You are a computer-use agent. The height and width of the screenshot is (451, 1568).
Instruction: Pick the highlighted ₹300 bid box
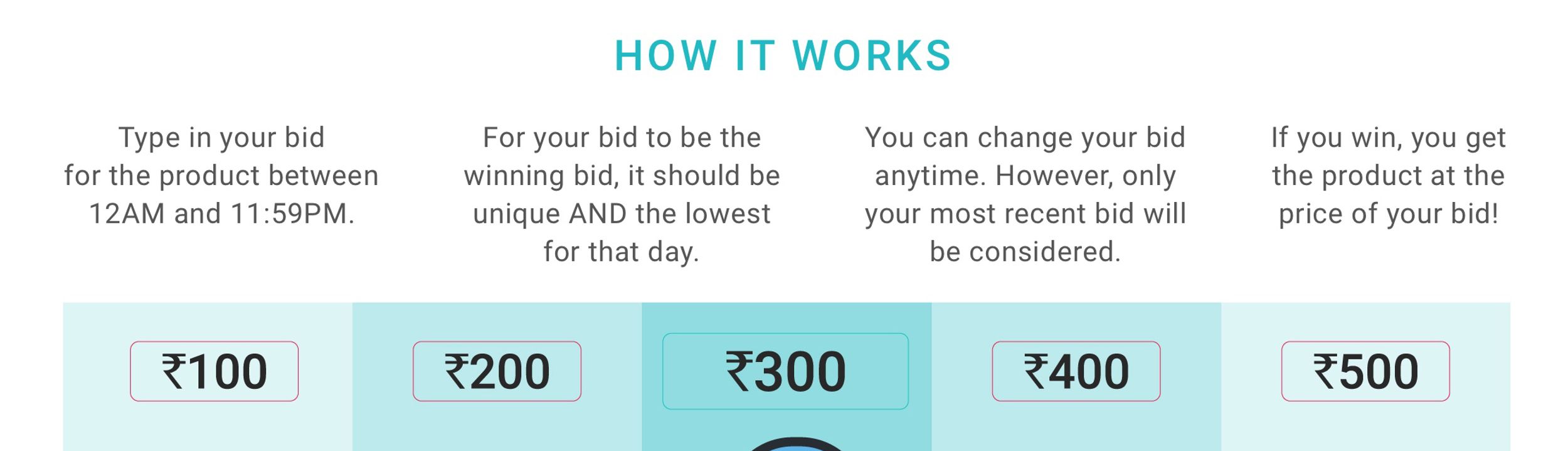pos(785,371)
